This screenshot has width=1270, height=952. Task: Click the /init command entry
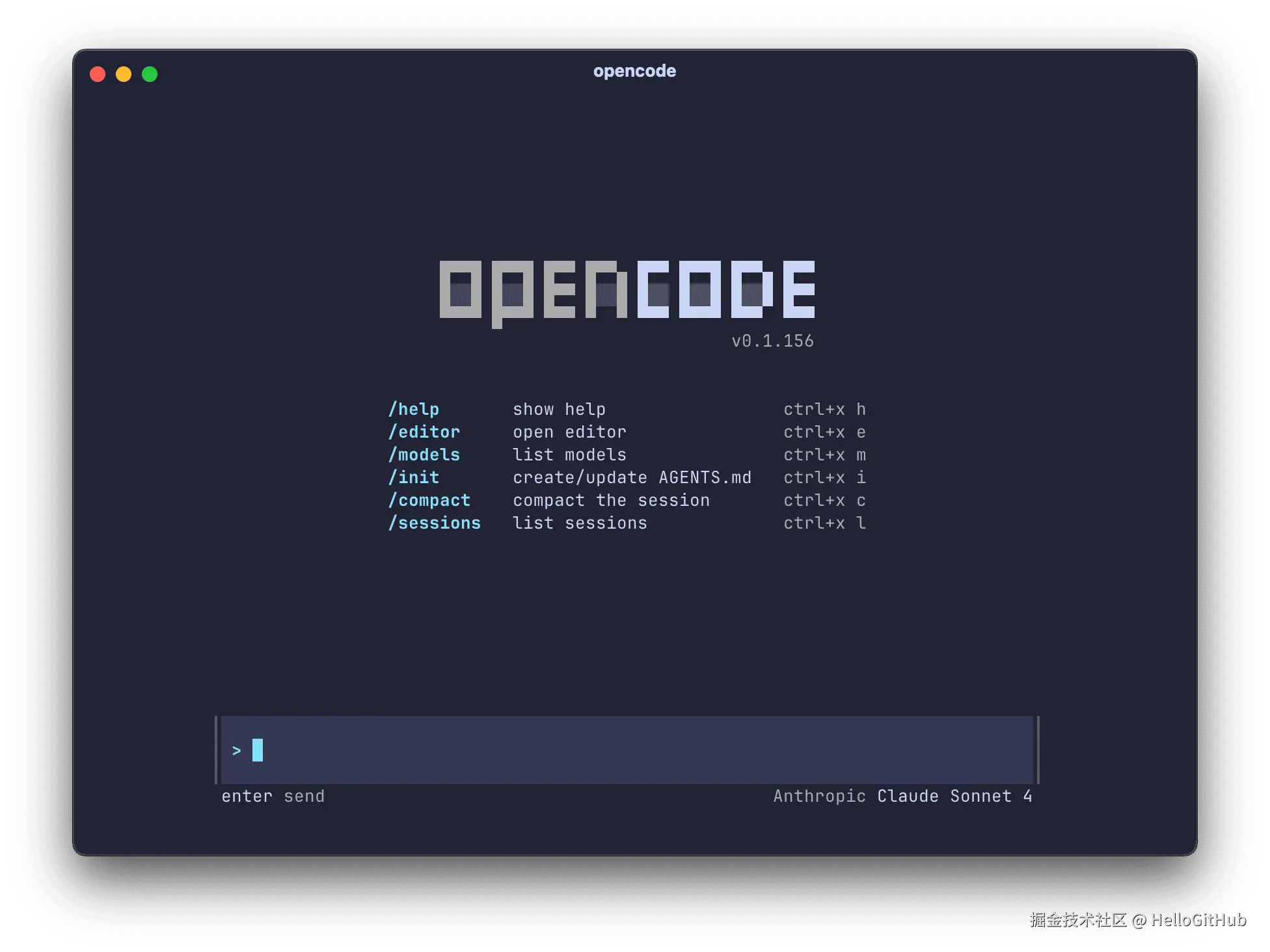(414, 477)
